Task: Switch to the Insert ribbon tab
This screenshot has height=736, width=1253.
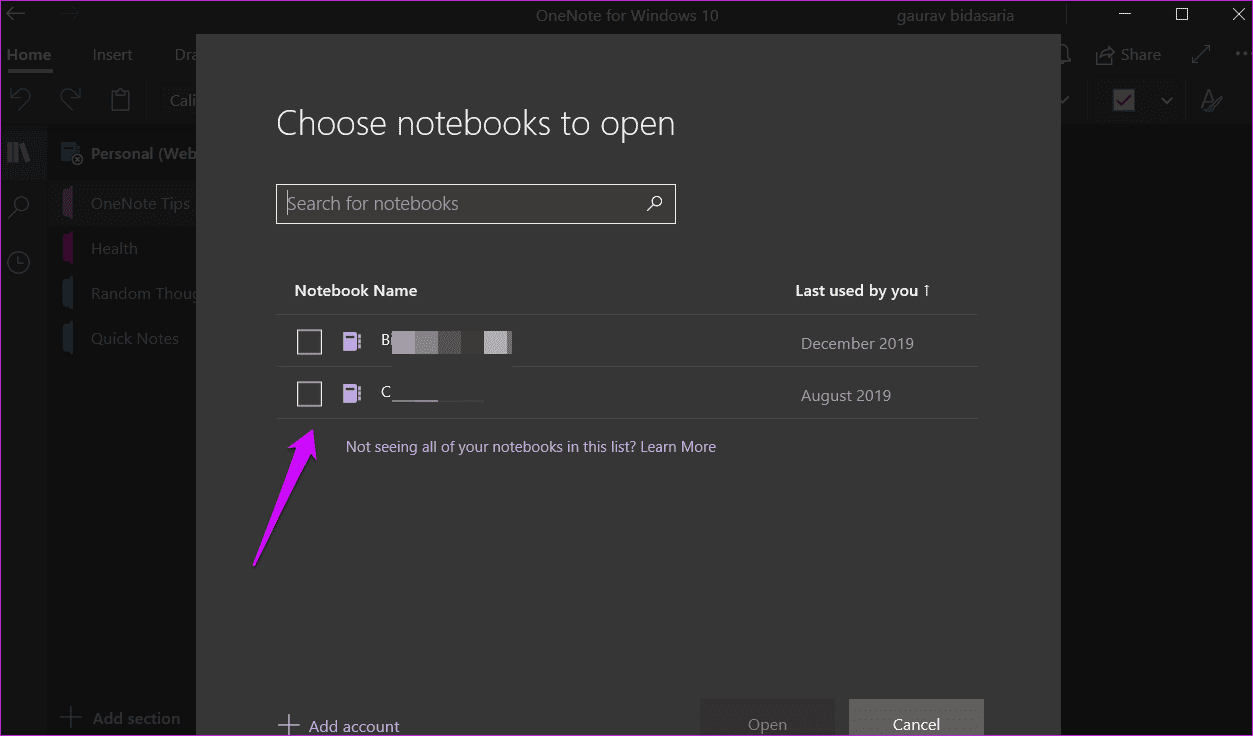Action: (x=113, y=55)
